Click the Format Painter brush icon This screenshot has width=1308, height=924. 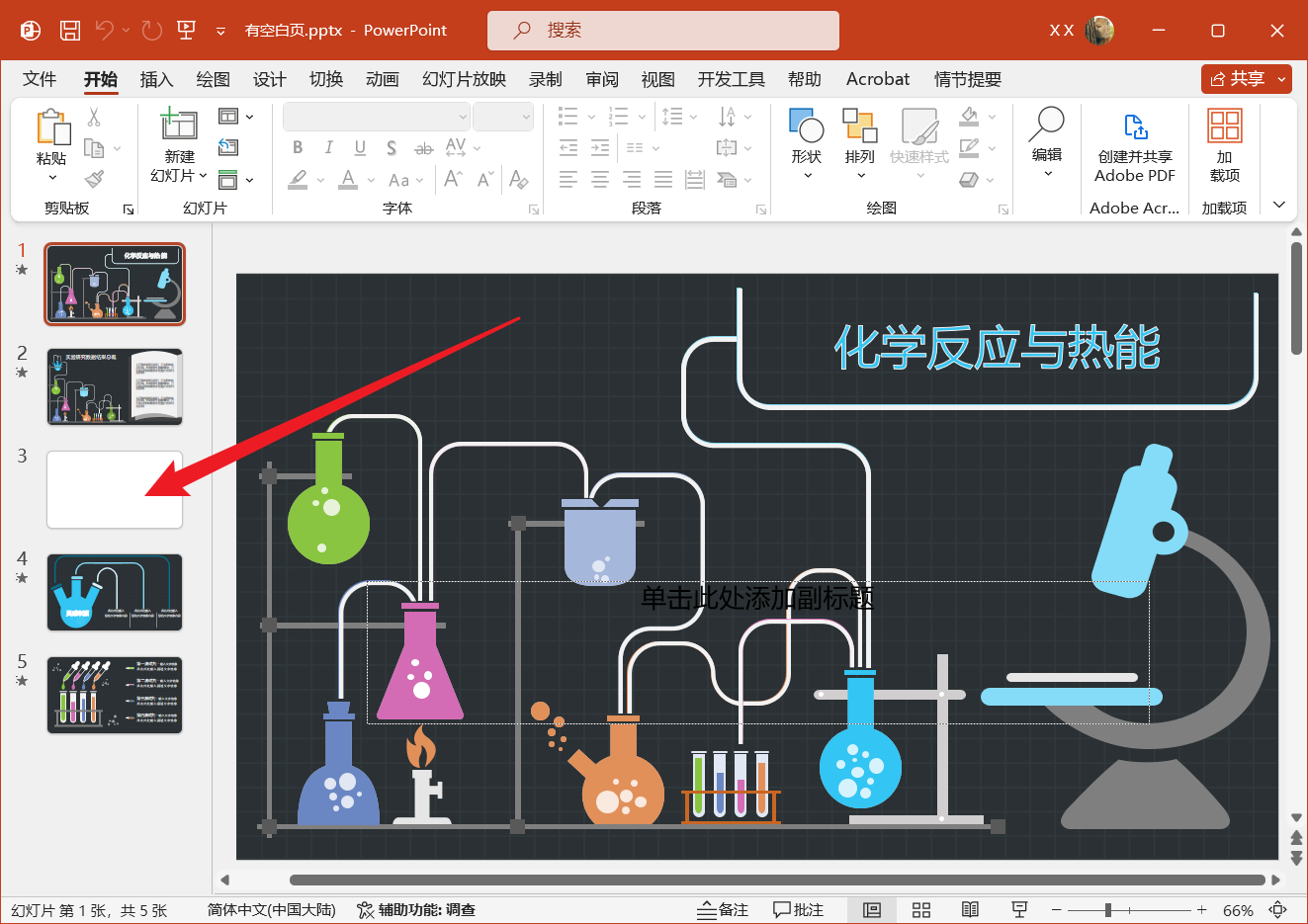tap(94, 179)
